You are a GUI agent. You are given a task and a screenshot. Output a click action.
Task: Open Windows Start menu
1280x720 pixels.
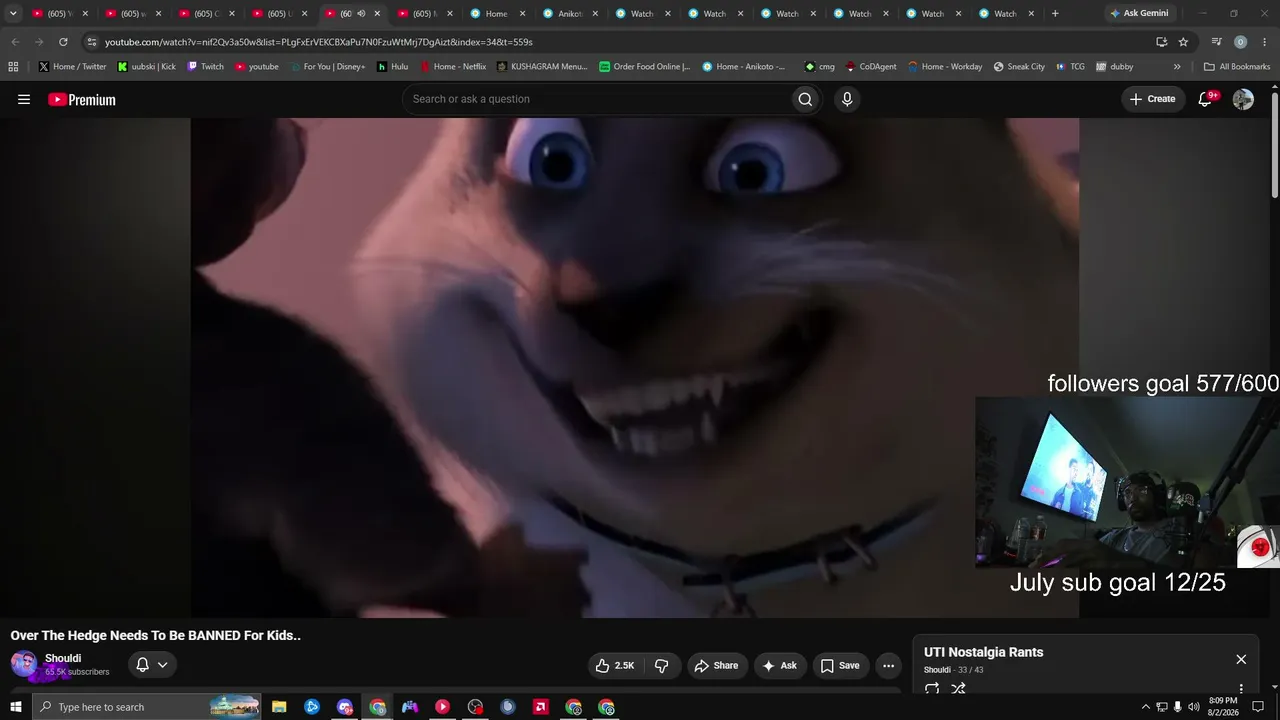click(x=15, y=707)
